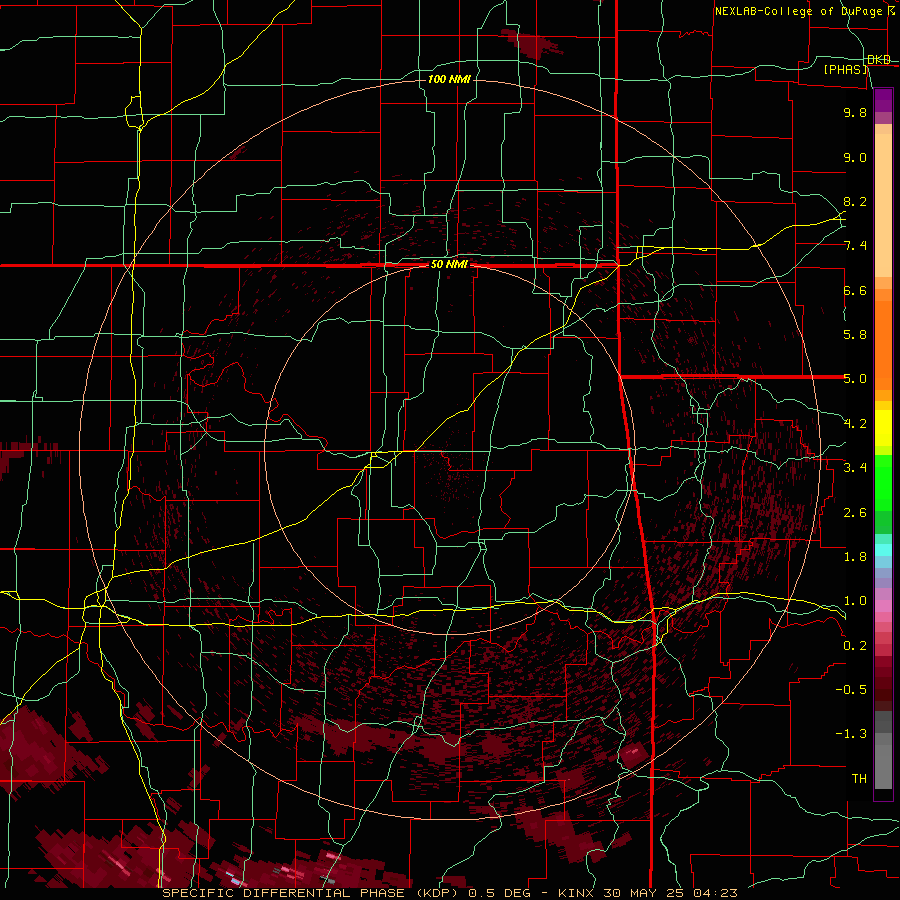
Task: Click the -0.5 legend value
Action: [851, 690]
